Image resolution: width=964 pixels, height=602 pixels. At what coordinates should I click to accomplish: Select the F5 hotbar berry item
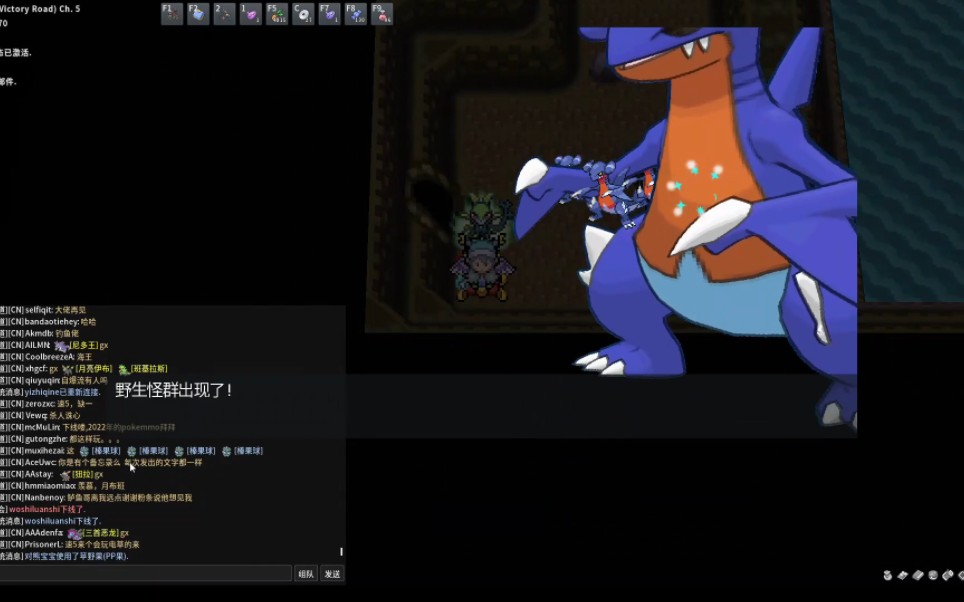[x=277, y=14]
